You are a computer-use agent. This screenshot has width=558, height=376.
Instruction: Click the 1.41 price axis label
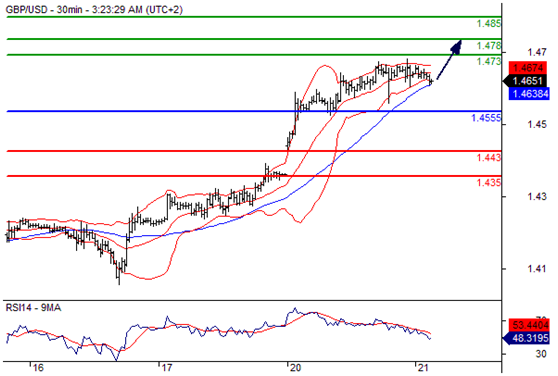[x=537, y=269]
